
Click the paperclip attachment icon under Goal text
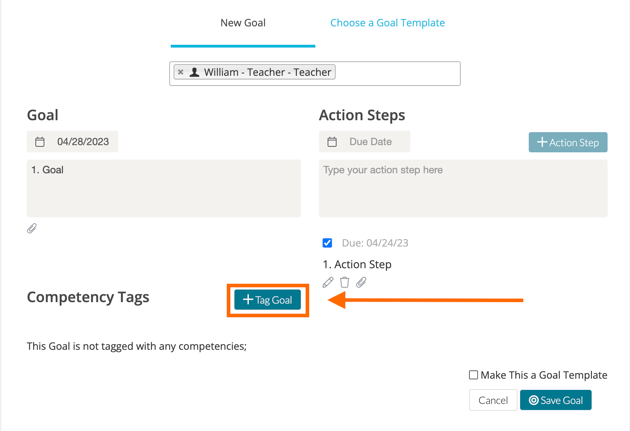(32, 229)
